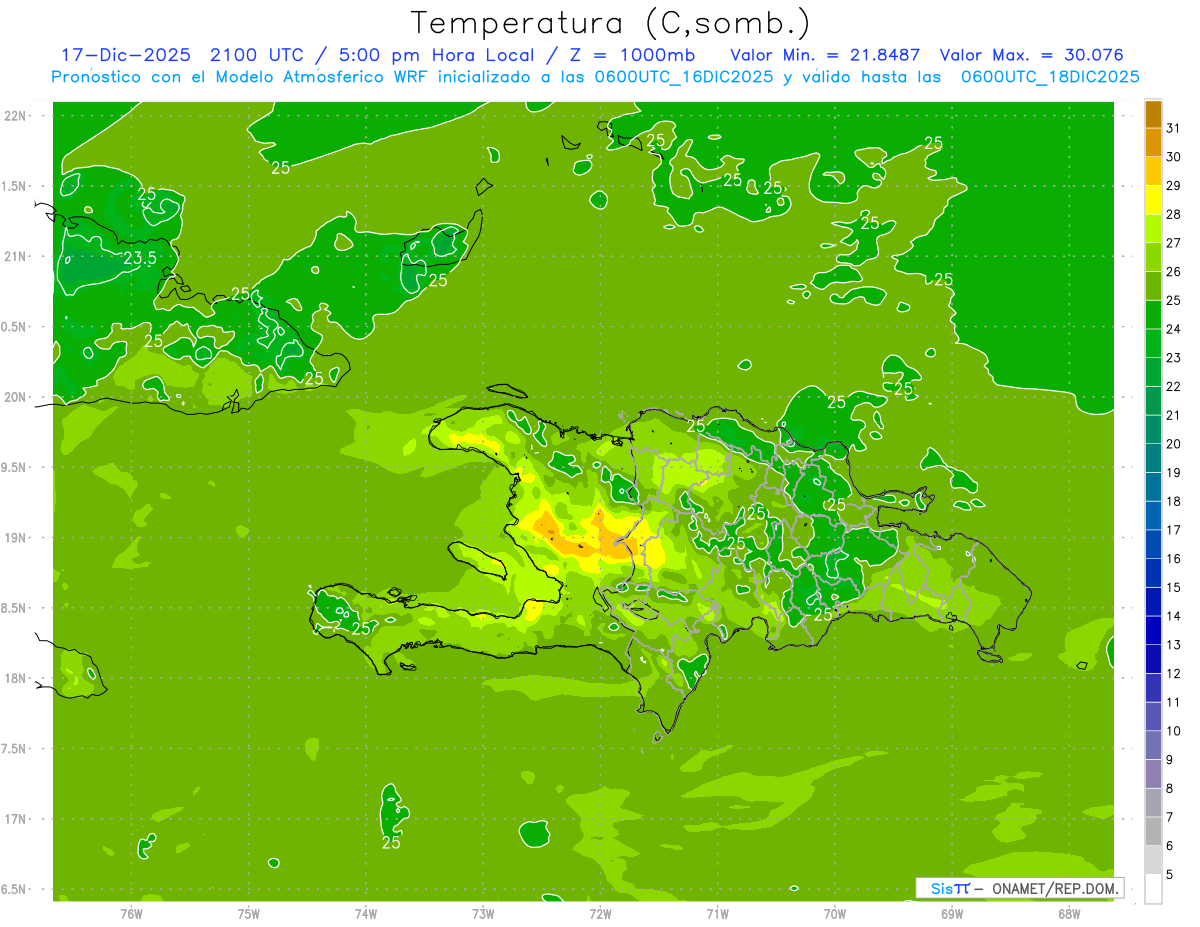Screen dimensions: 1200x927
Task: Click the 'SisTT - ONAMET/REP.DOM.' credit label
Action: [x=1019, y=888]
